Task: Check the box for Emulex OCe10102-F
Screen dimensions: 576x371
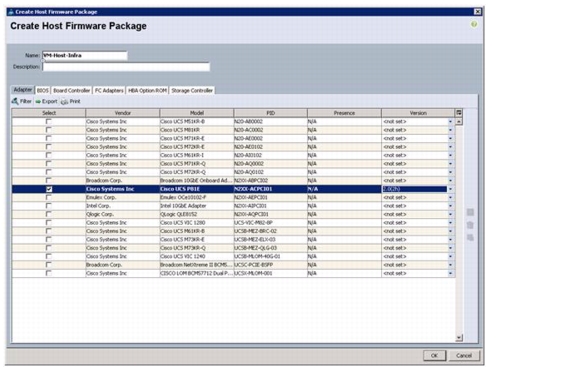Action: [48, 197]
